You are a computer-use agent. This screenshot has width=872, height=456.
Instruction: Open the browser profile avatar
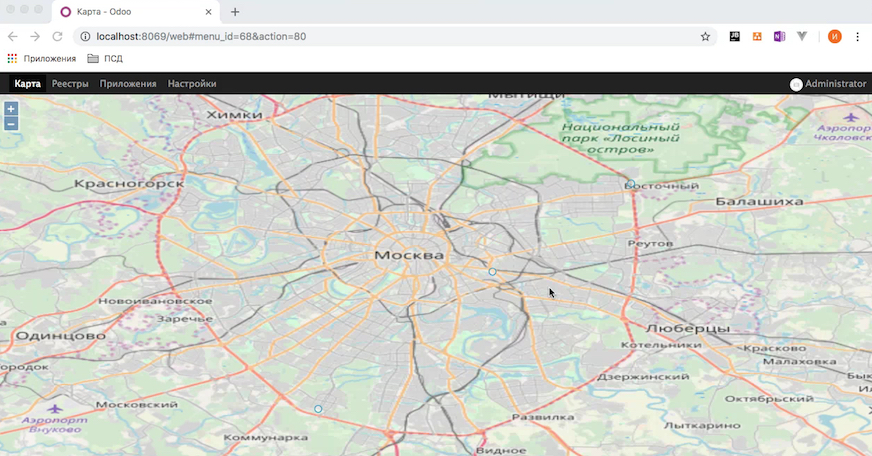834,37
